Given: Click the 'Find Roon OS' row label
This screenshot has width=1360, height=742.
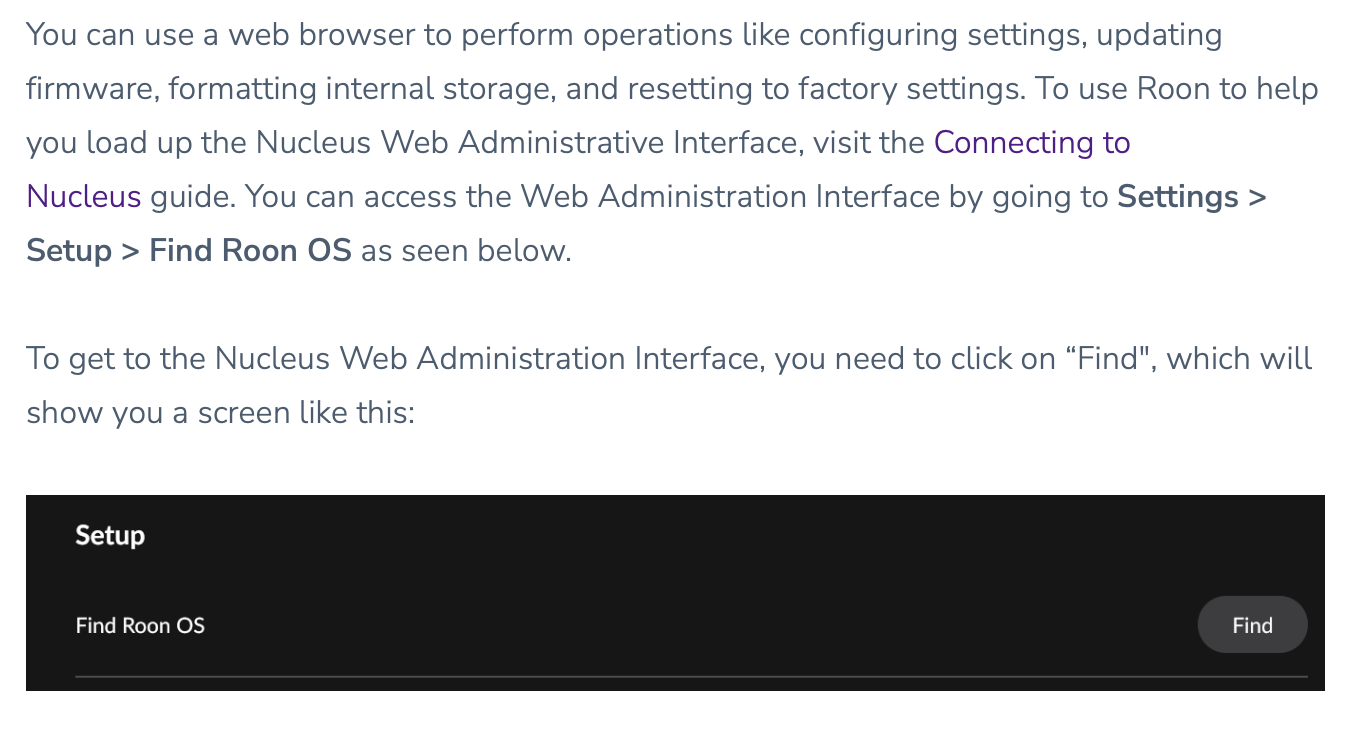Looking at the screenshot, I should click(140, 626).
